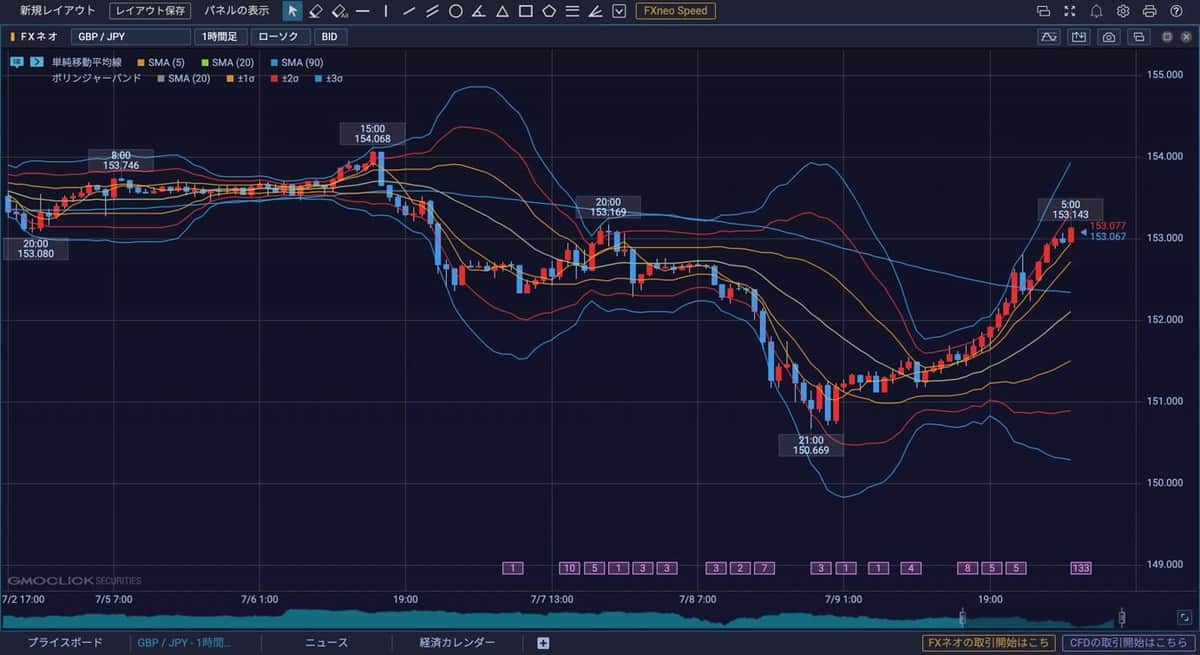Open the 経済カレンダー tab
Screen dimensions: 1200x655
457,643
